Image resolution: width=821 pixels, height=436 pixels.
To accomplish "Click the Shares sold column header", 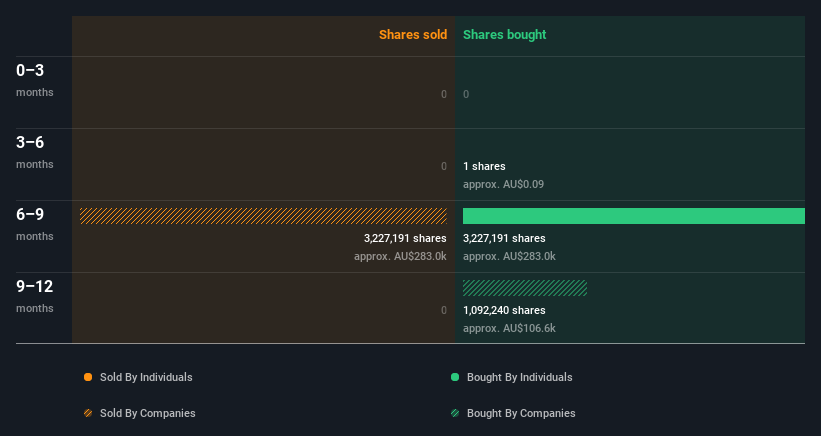I will coord(413,35).
